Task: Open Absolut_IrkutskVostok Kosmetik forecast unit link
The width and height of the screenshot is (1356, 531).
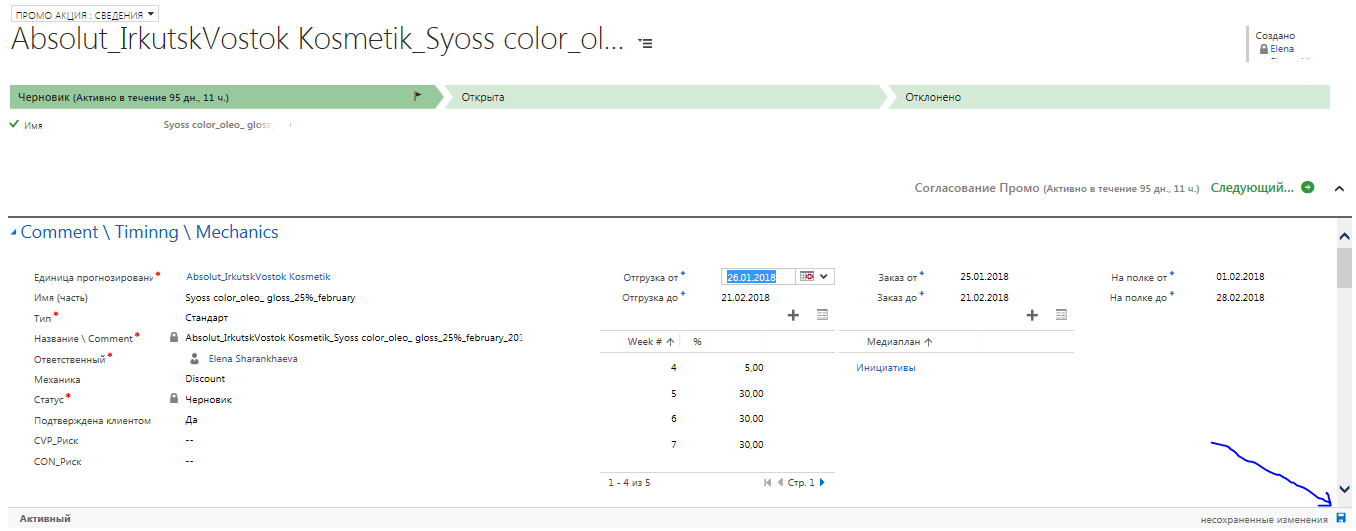Action: pos(258,277)
